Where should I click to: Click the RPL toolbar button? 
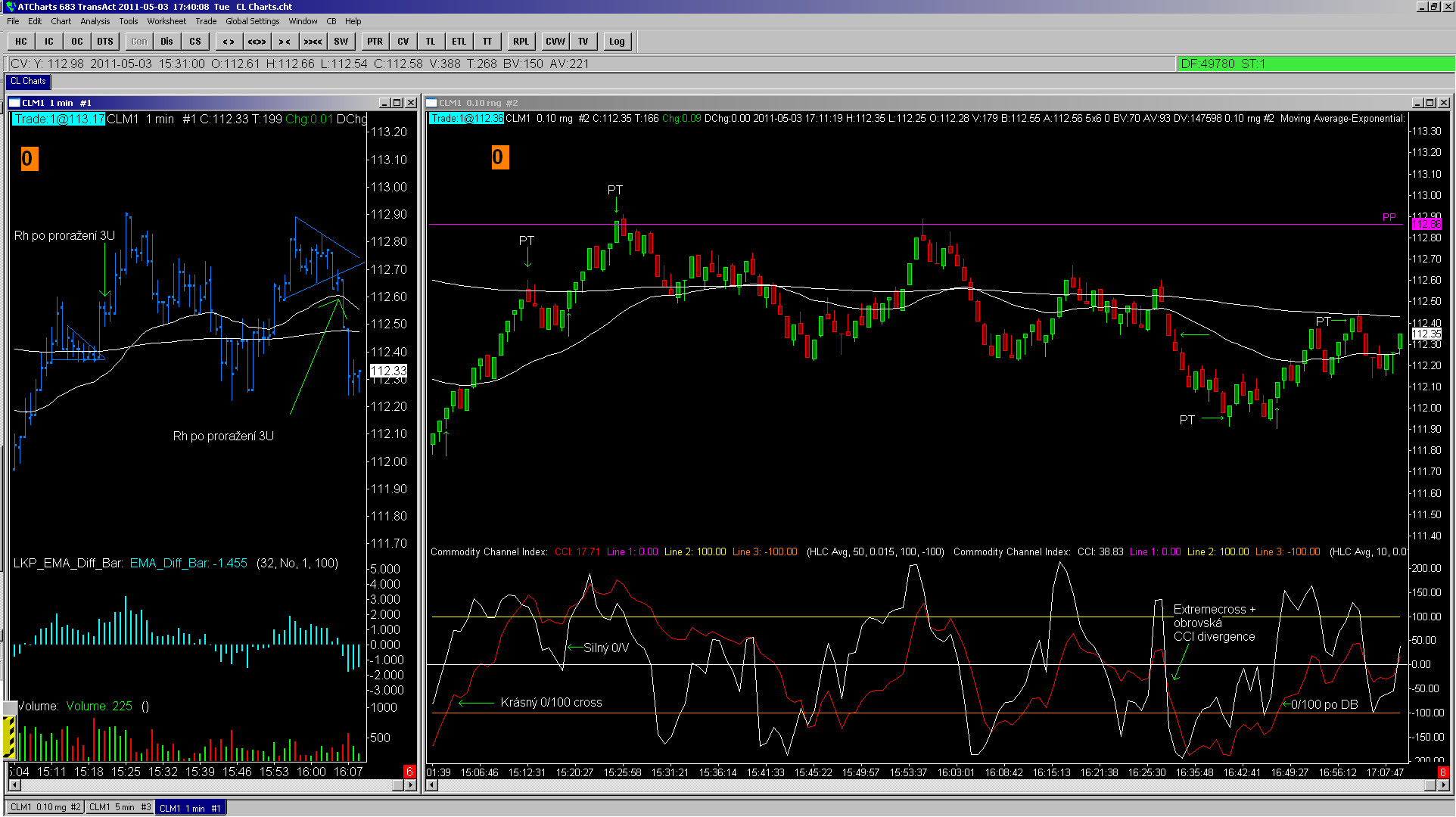[521, 42]
